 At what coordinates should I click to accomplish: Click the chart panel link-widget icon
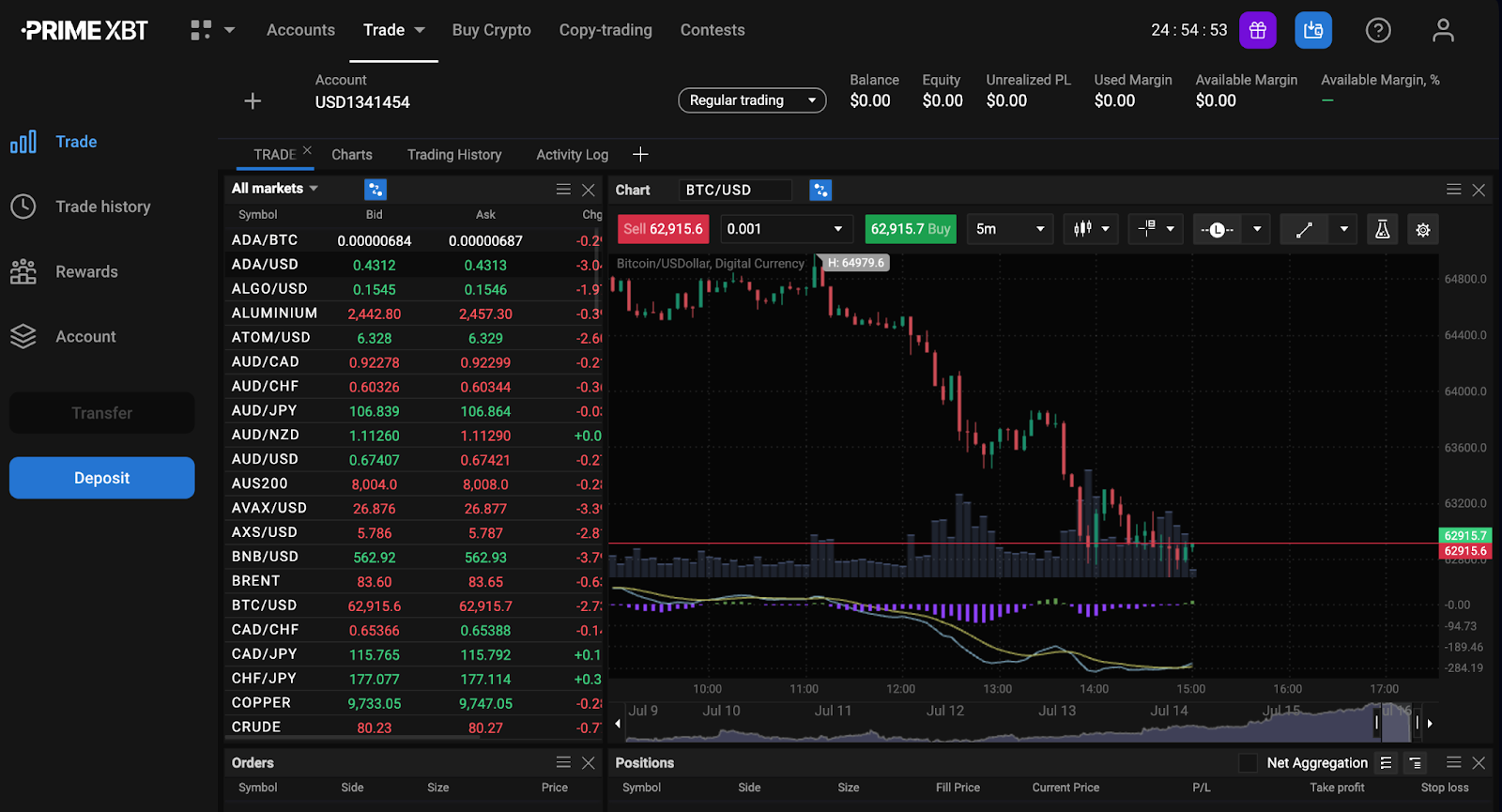(x=820, y=191)
